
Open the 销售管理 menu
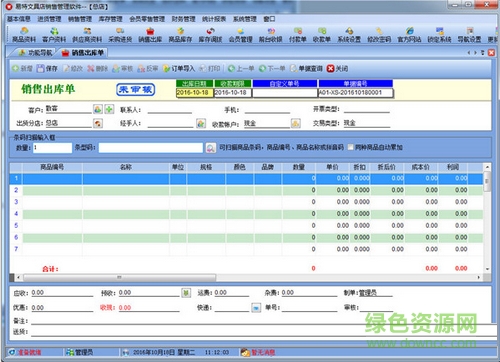coord(80,19)
